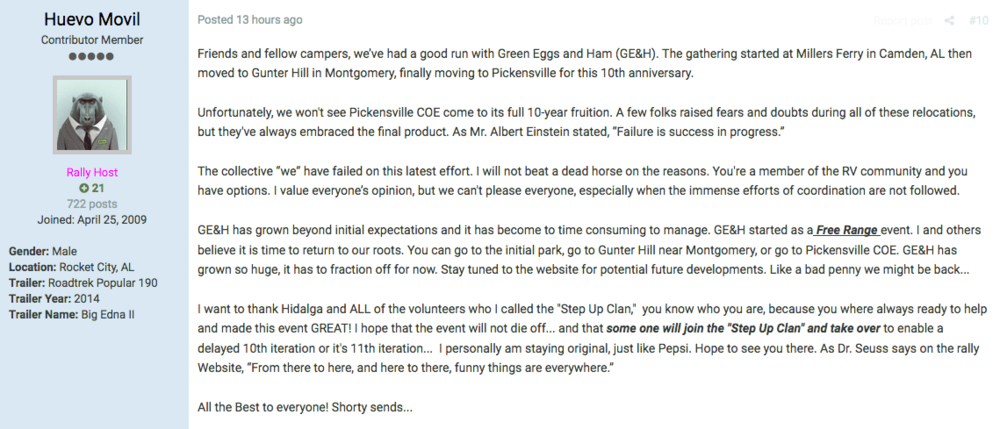This screenshot has width=1000, height=429.
Task: Open the monkey-in-suit avatar image
Action: pyautogui.click(x=92, y=114)
